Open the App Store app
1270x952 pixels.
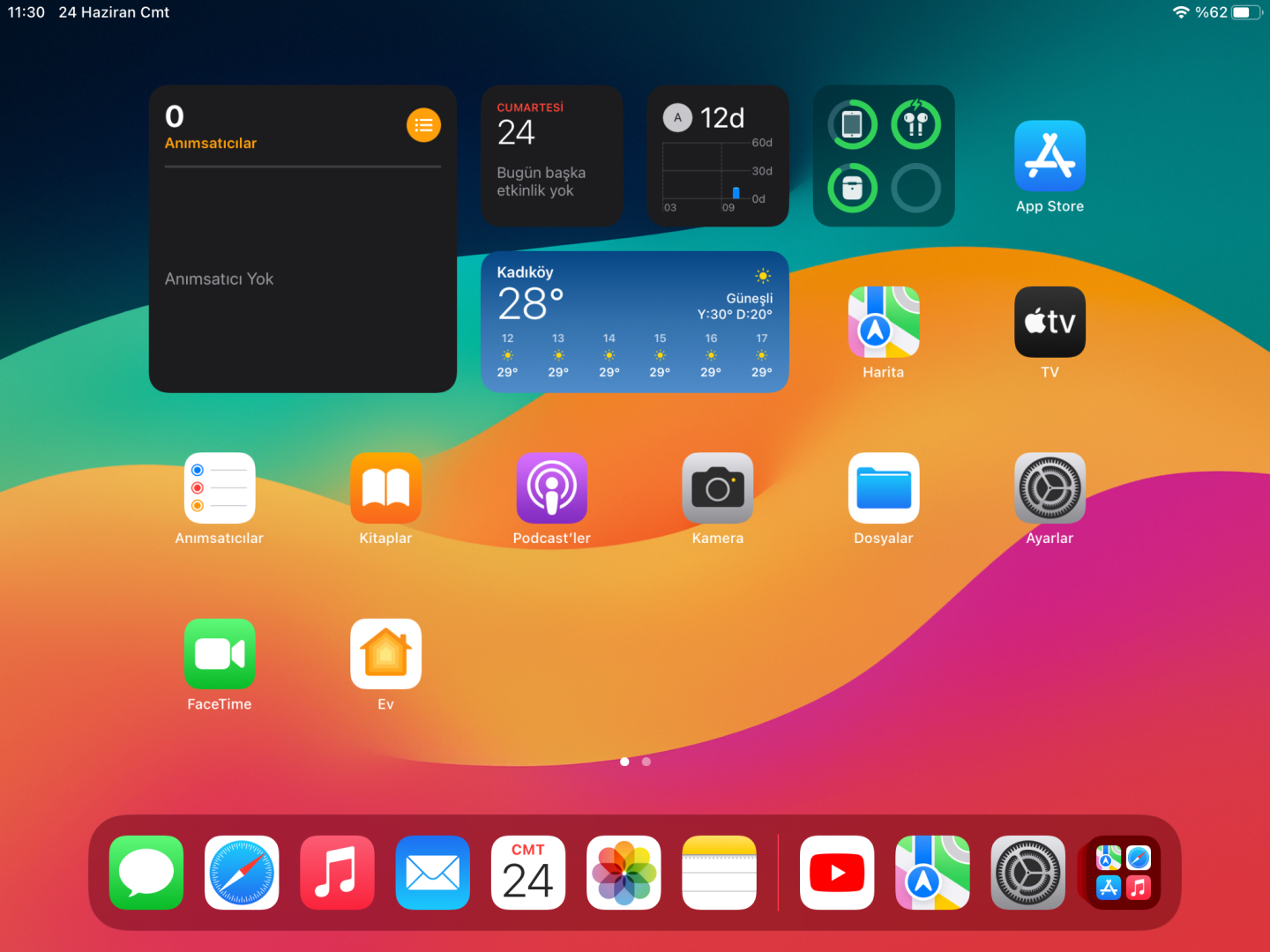pyautogui.click(x=1050, y=156)
